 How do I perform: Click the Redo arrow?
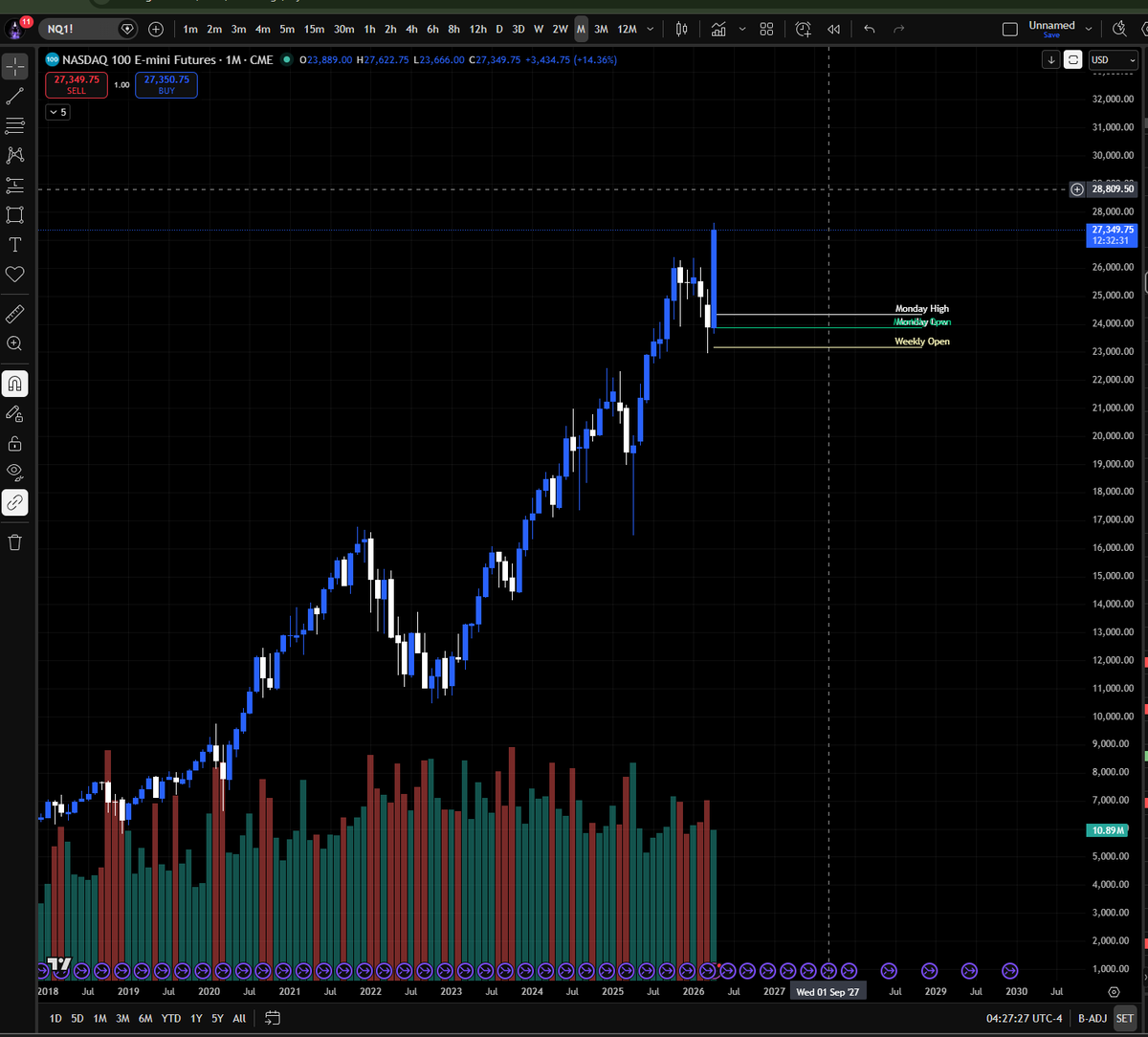898,29
